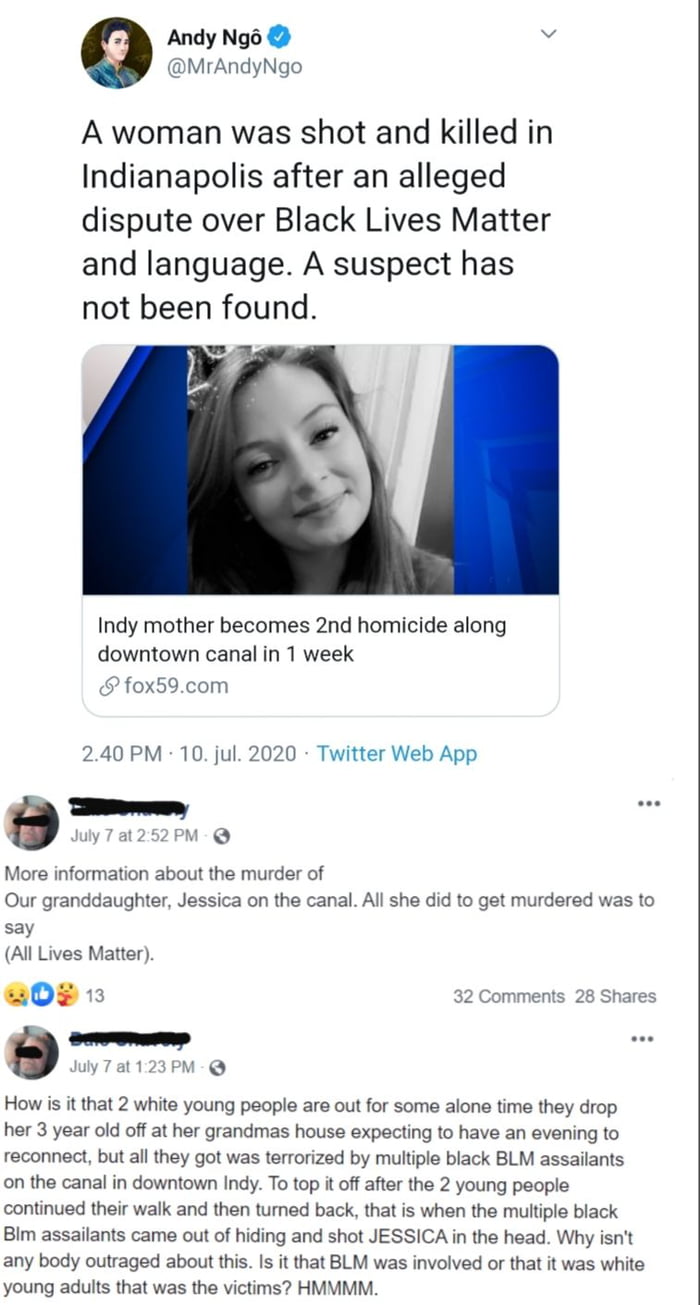The height and width of the screenshot is (1305, 700).
Task: Open the tweet author's profile avatar
Action: (x=117, y=53)
